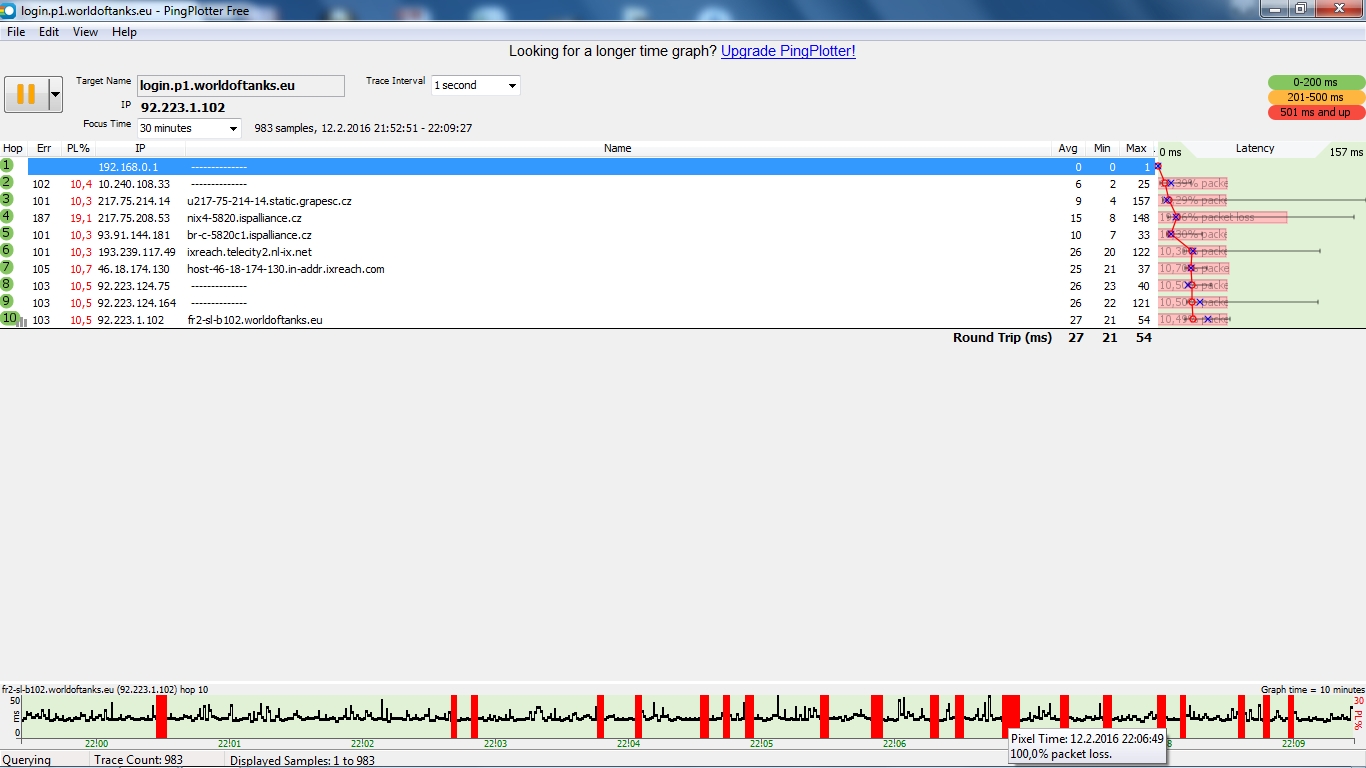Select the hop 1 green circle icon

(x=7, y=165)
